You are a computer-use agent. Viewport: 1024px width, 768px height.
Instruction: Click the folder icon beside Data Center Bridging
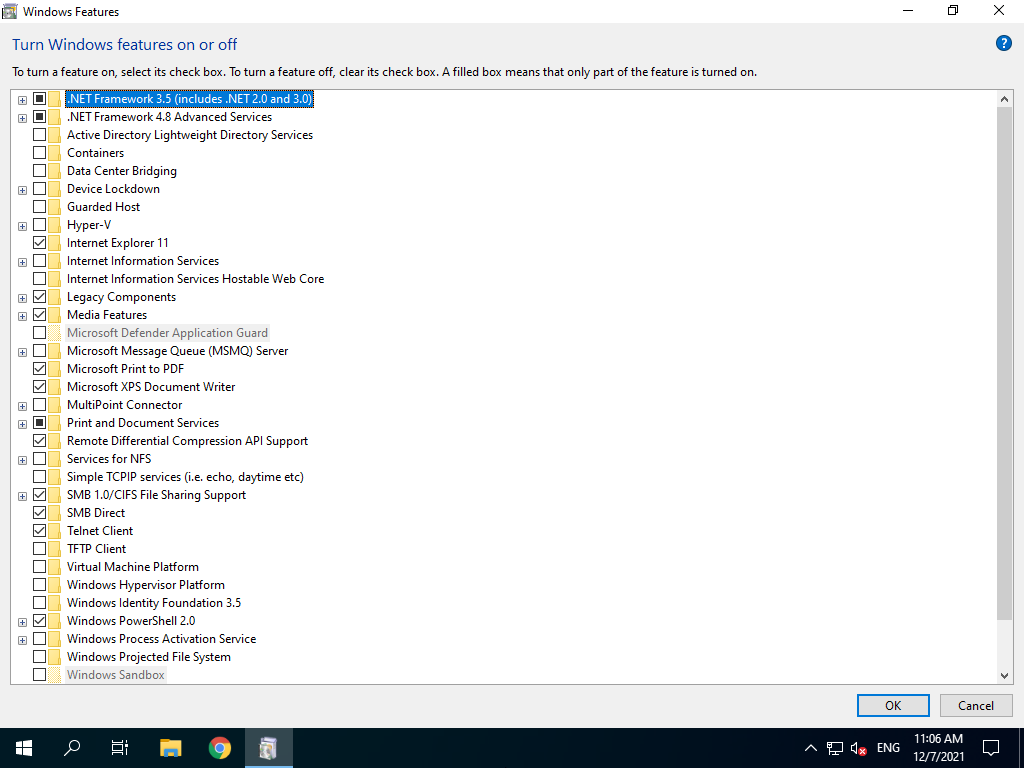pos(54,171)
